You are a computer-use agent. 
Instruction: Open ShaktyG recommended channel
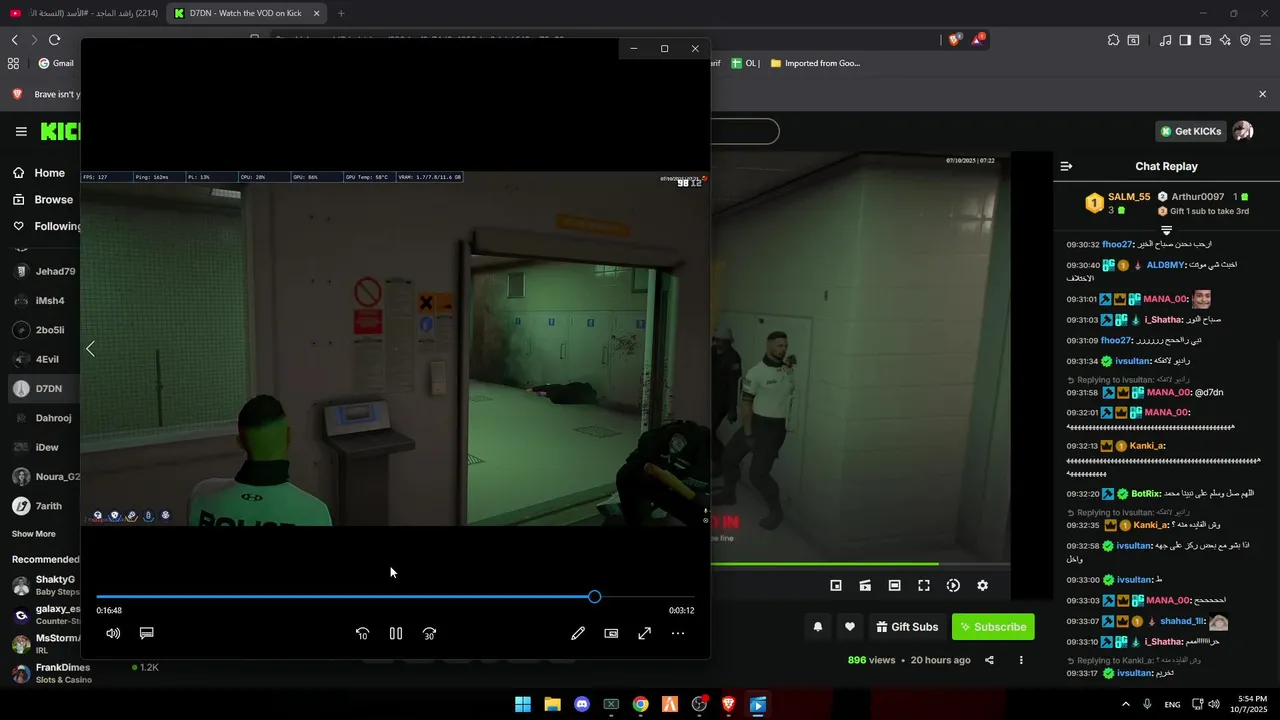pos(45,585)
